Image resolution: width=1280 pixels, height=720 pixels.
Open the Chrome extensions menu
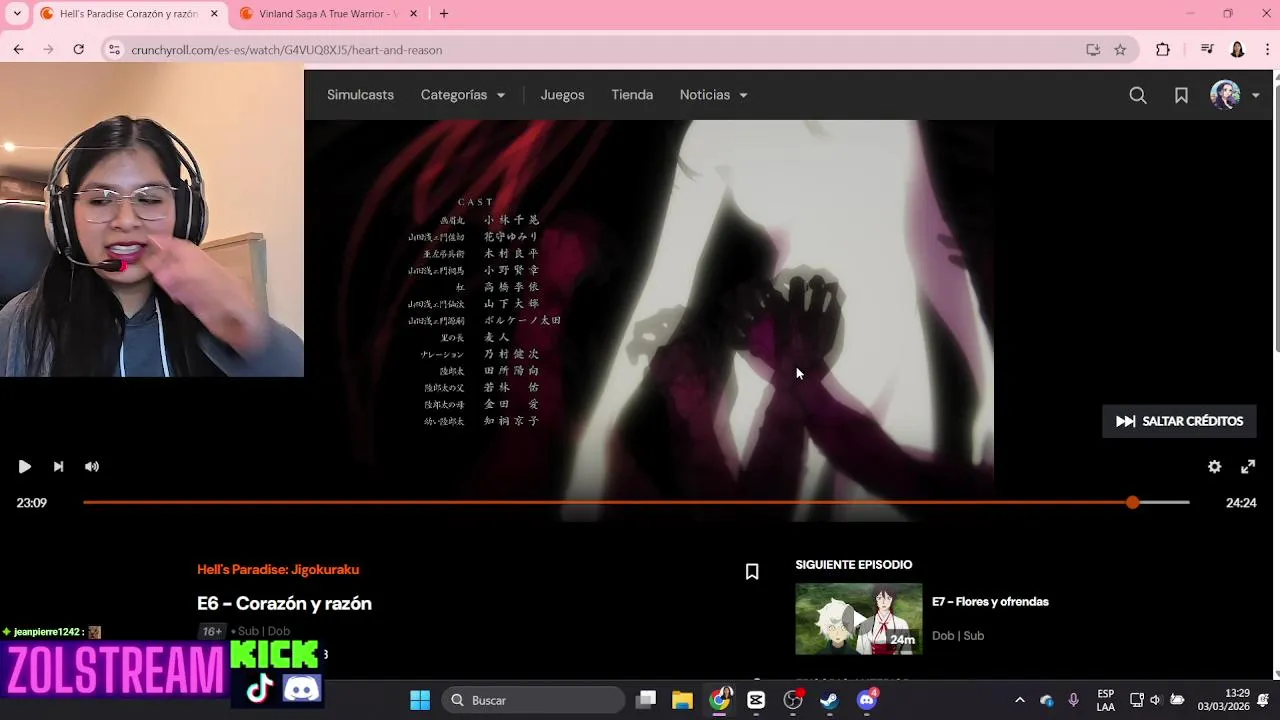pyautogui.click(x=1163, y=50)
